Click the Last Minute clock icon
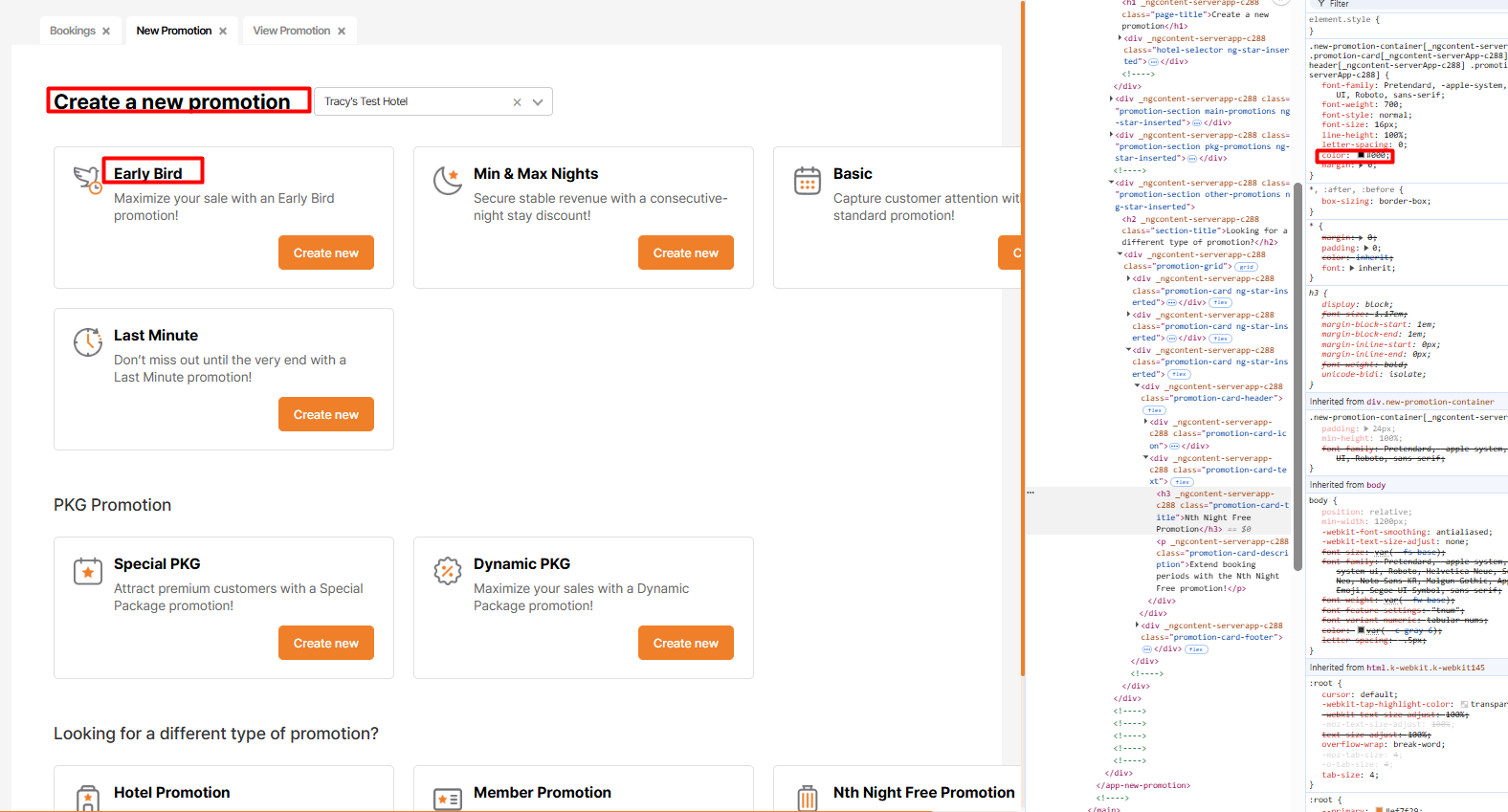The height and width of the screenshot is (812, 1508). [87, 341]
